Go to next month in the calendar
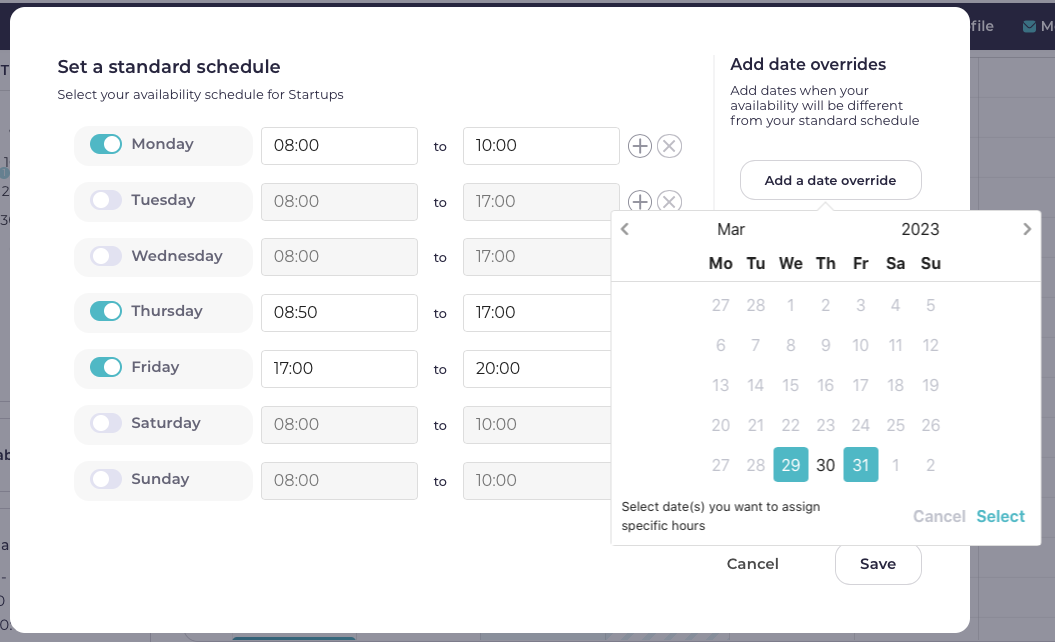 click(x=1027, y=229)
